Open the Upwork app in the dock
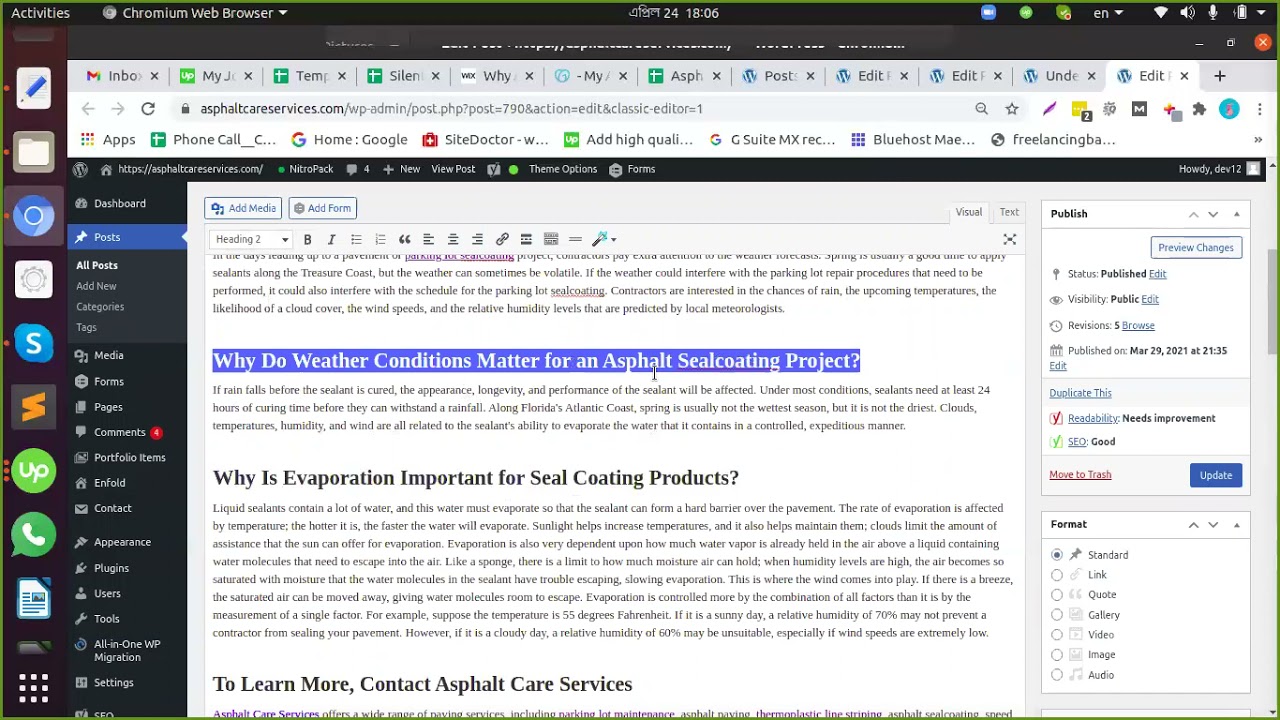This screenshot has height=720, width=1280. pyautogui.click(x=33, y=471)
